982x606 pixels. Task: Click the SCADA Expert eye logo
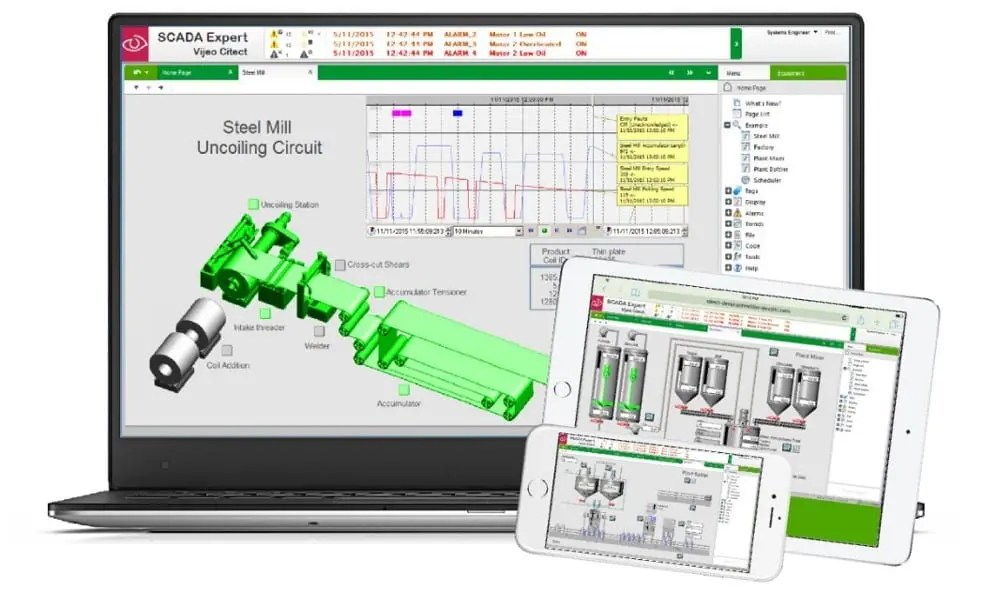click(135, 43)
